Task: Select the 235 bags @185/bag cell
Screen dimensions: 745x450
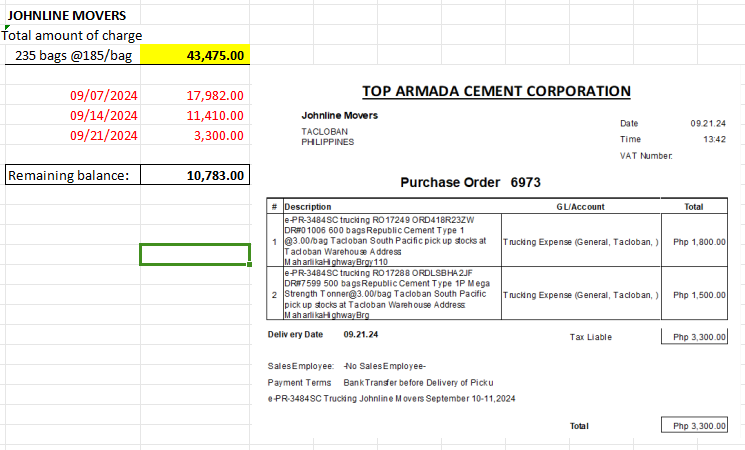Action: click(74, 55)
